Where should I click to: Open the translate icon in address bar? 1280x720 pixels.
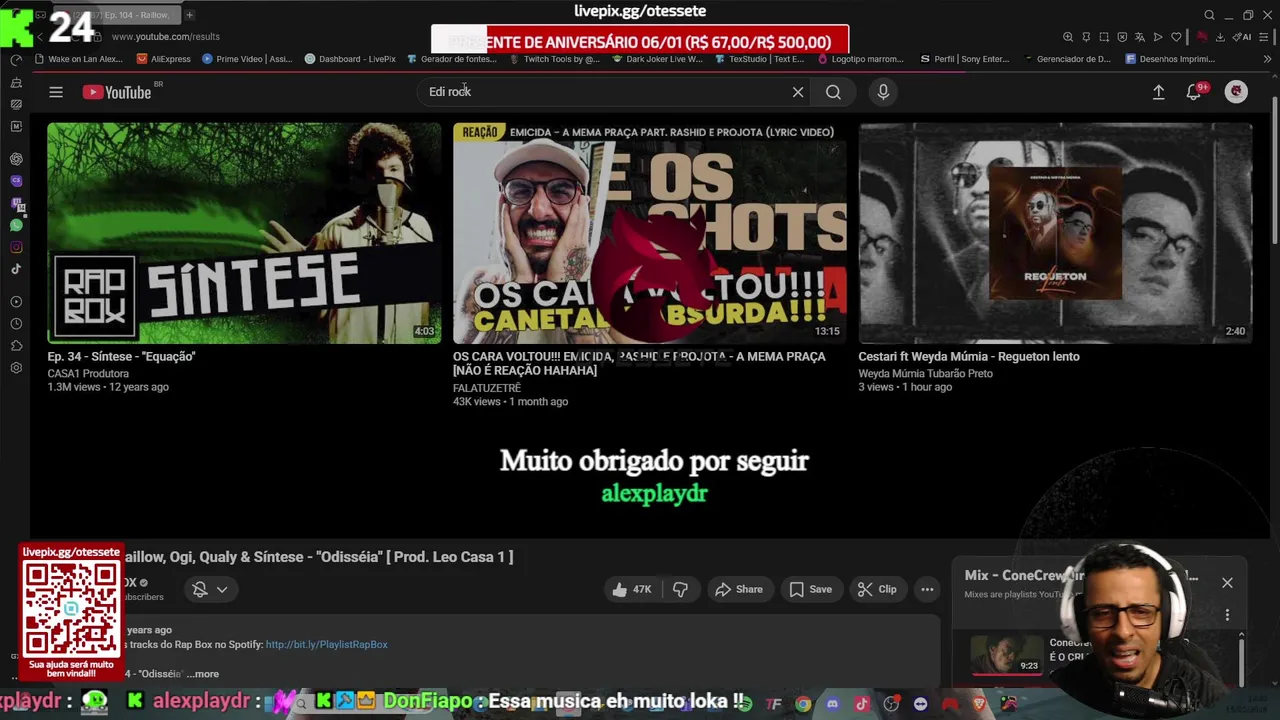pos(1140,37)
